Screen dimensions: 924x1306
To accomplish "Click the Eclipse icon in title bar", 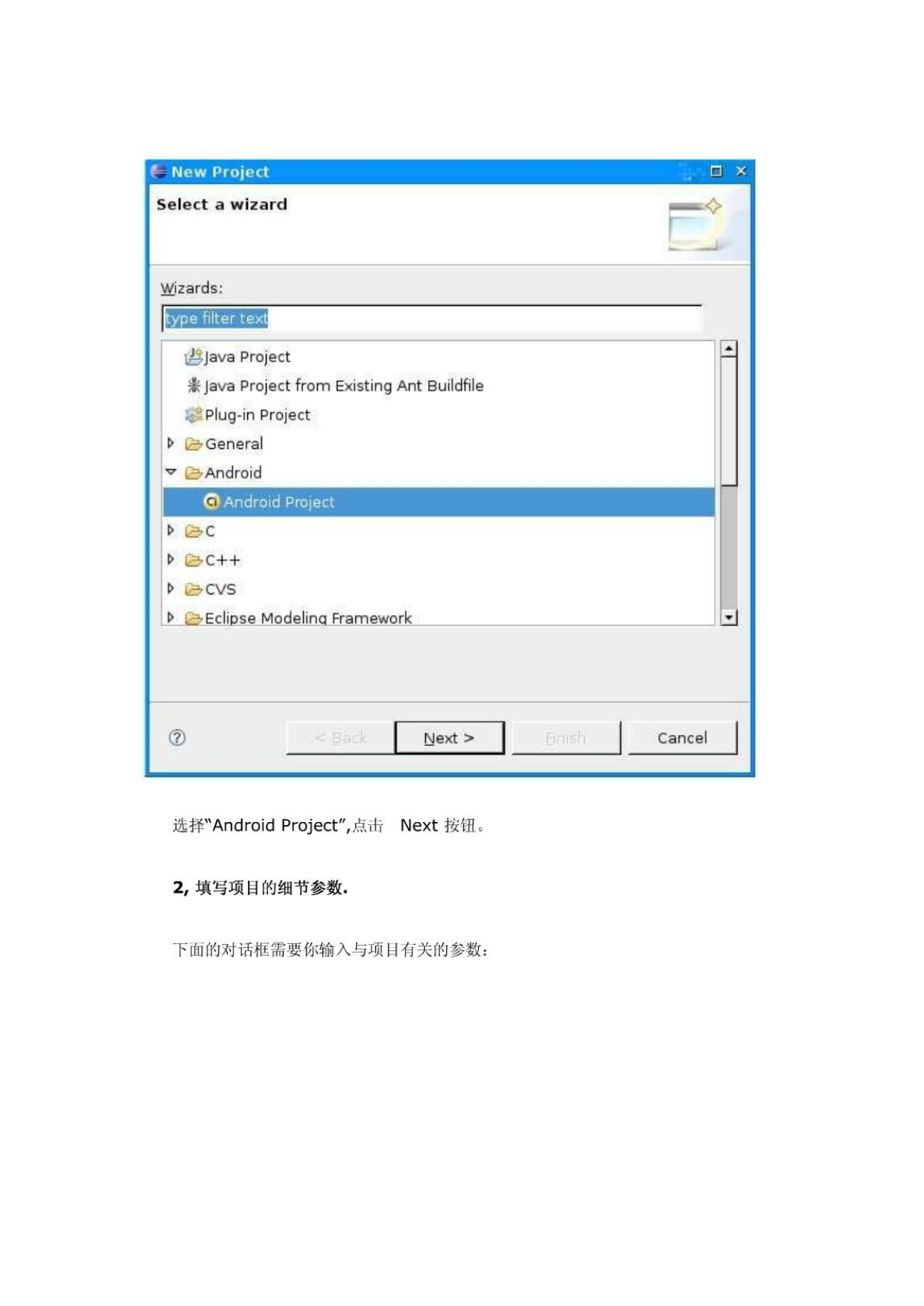I will 159,171.
